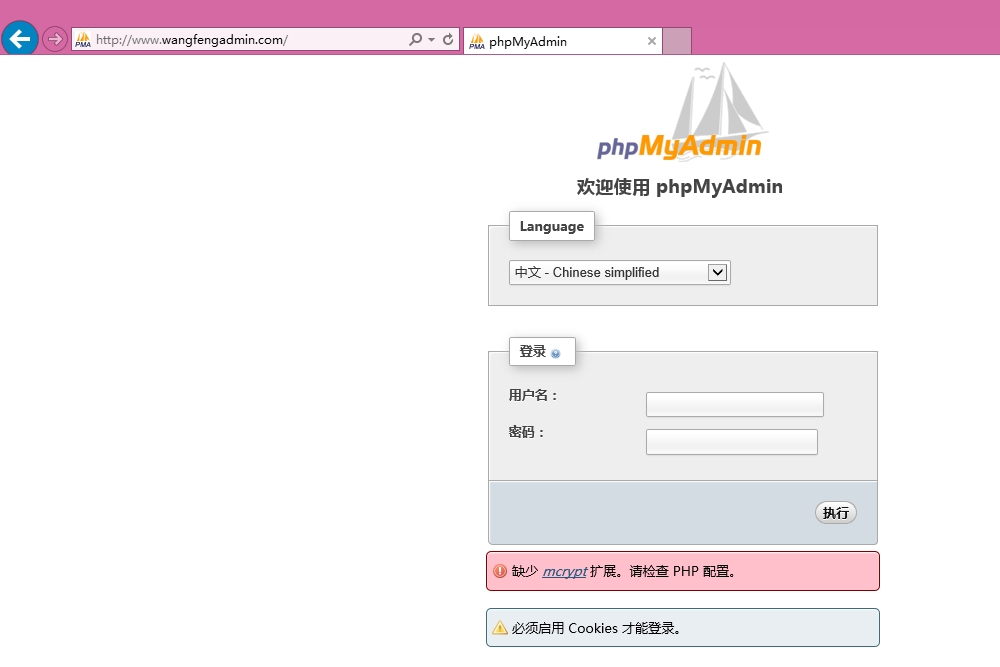Click the 用户名 label

533,395
